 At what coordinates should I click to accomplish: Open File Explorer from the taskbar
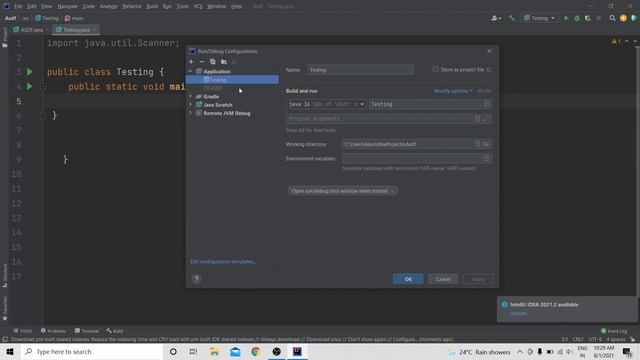(214, 351)
